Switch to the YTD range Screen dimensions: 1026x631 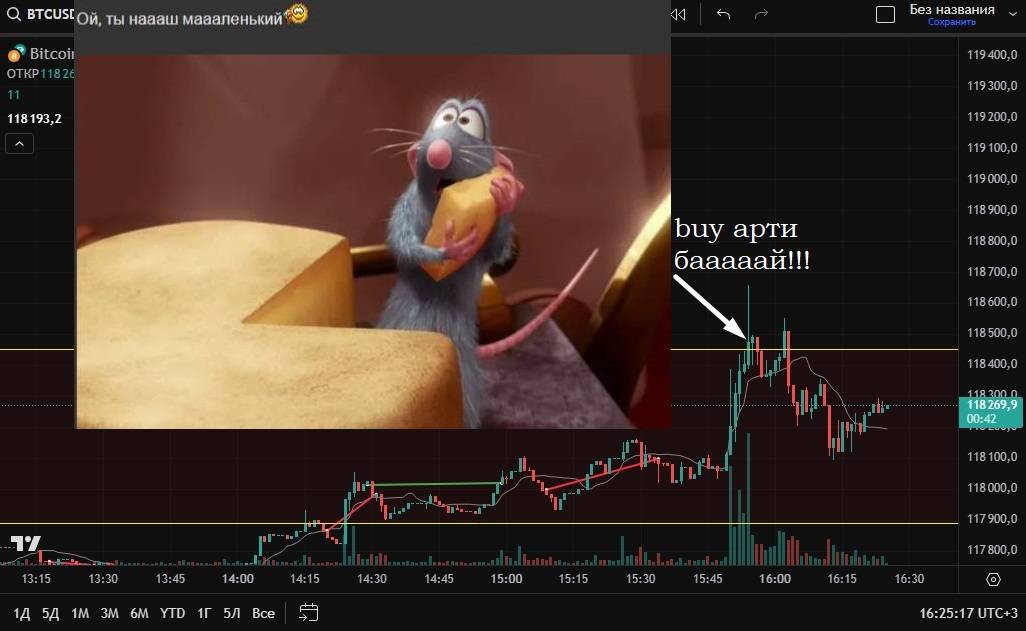(172, 613)
